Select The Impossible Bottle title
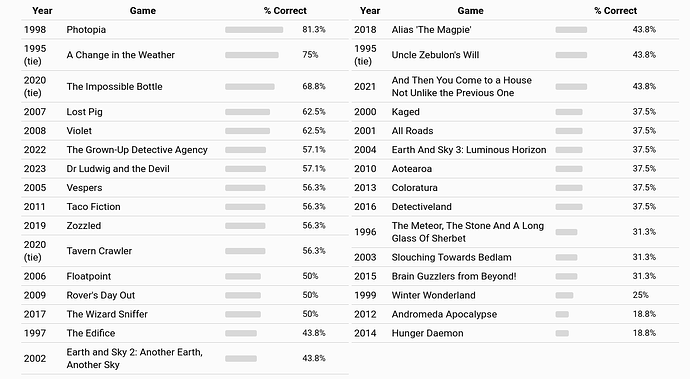This screenshot has width=690, height=379. click(x=114, y=87)
